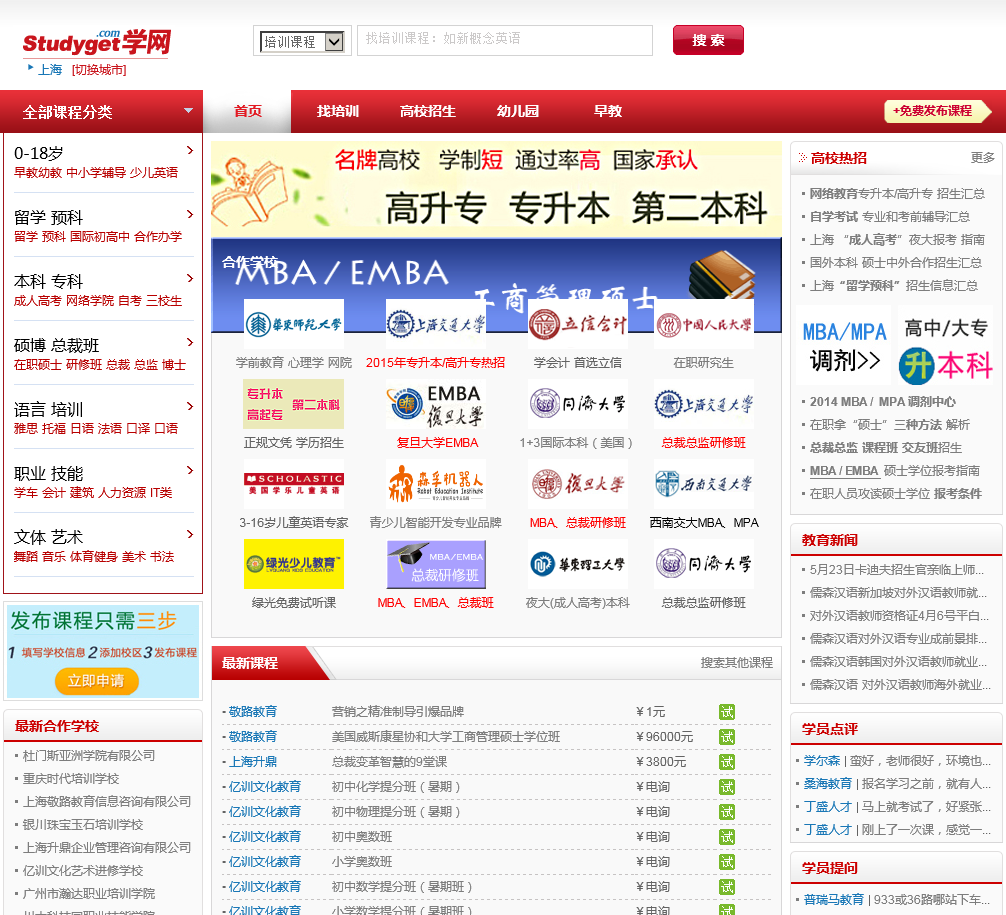This screenshot has width=1006, height=915.
Task: Click the 试 icon for 总裁变革智慧的9堂课
Action: point(727,762)
